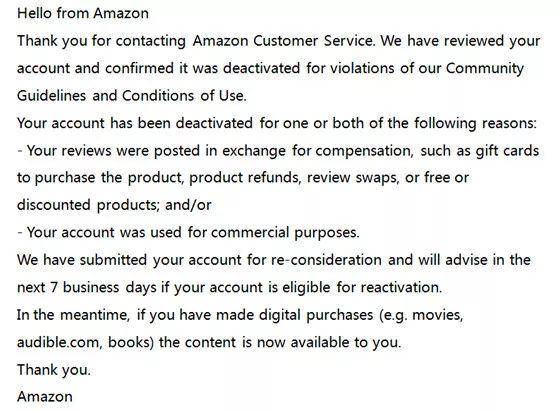
Task: Click the 'Hello from Amazon' greeting line
Action: click(x=83, y=14)
